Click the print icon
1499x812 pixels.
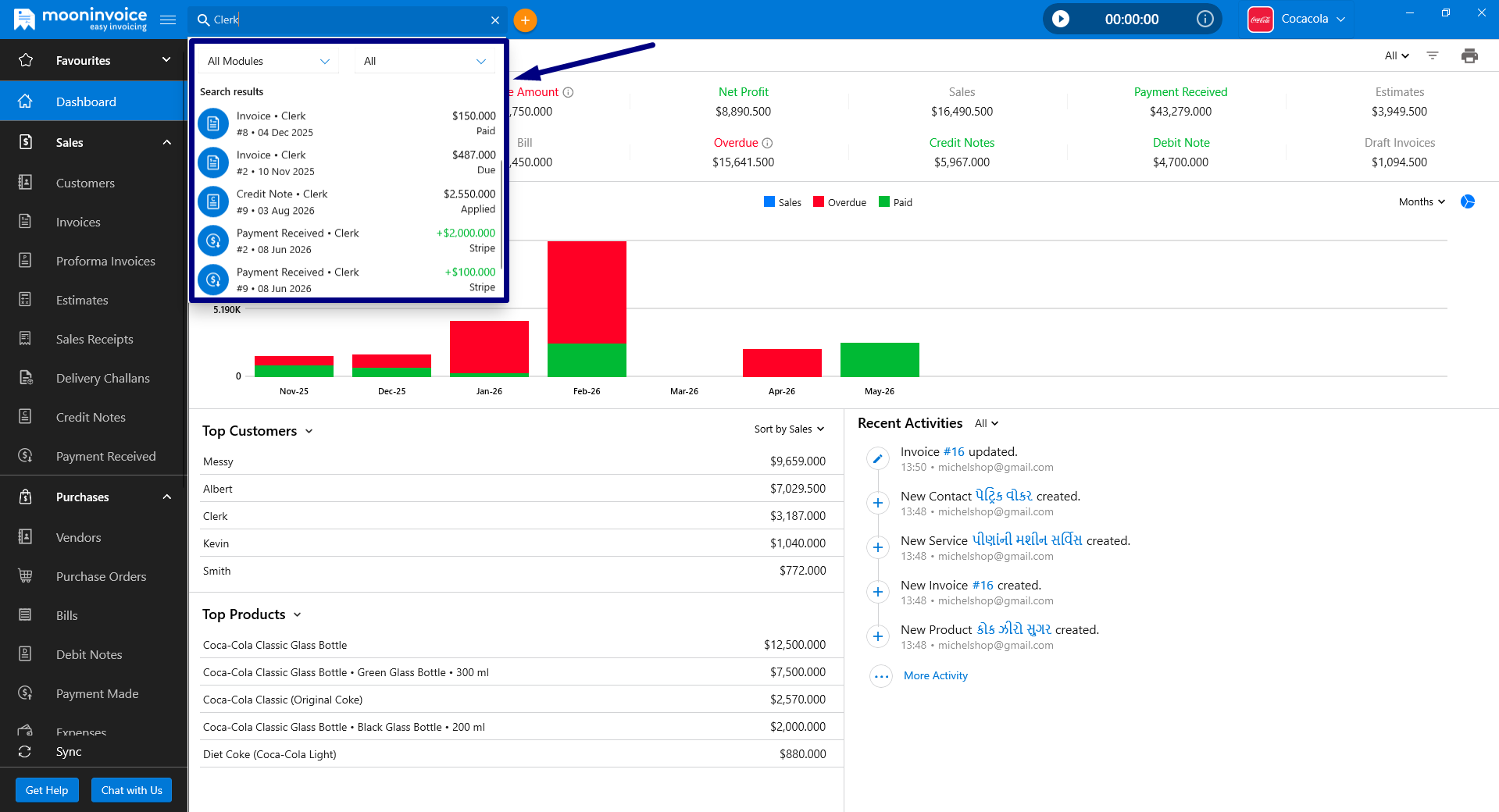tap(1469, 55)
